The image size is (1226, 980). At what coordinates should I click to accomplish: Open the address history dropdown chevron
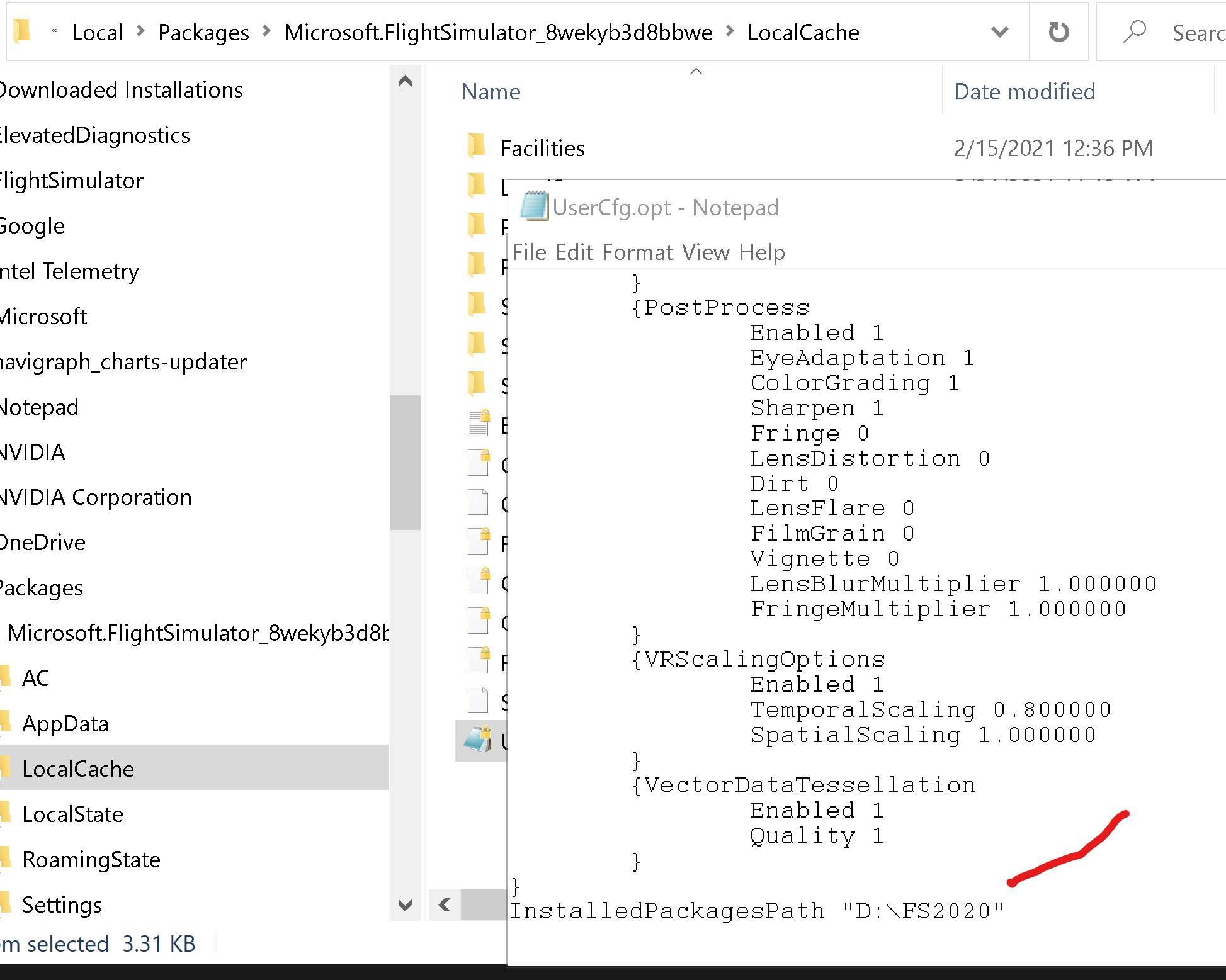click(x=1000, y=31)
